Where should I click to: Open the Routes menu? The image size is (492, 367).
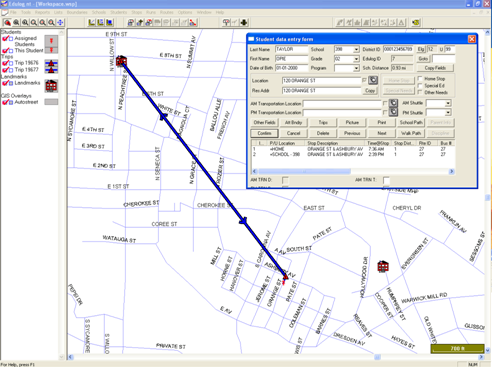tap(166, 12)
